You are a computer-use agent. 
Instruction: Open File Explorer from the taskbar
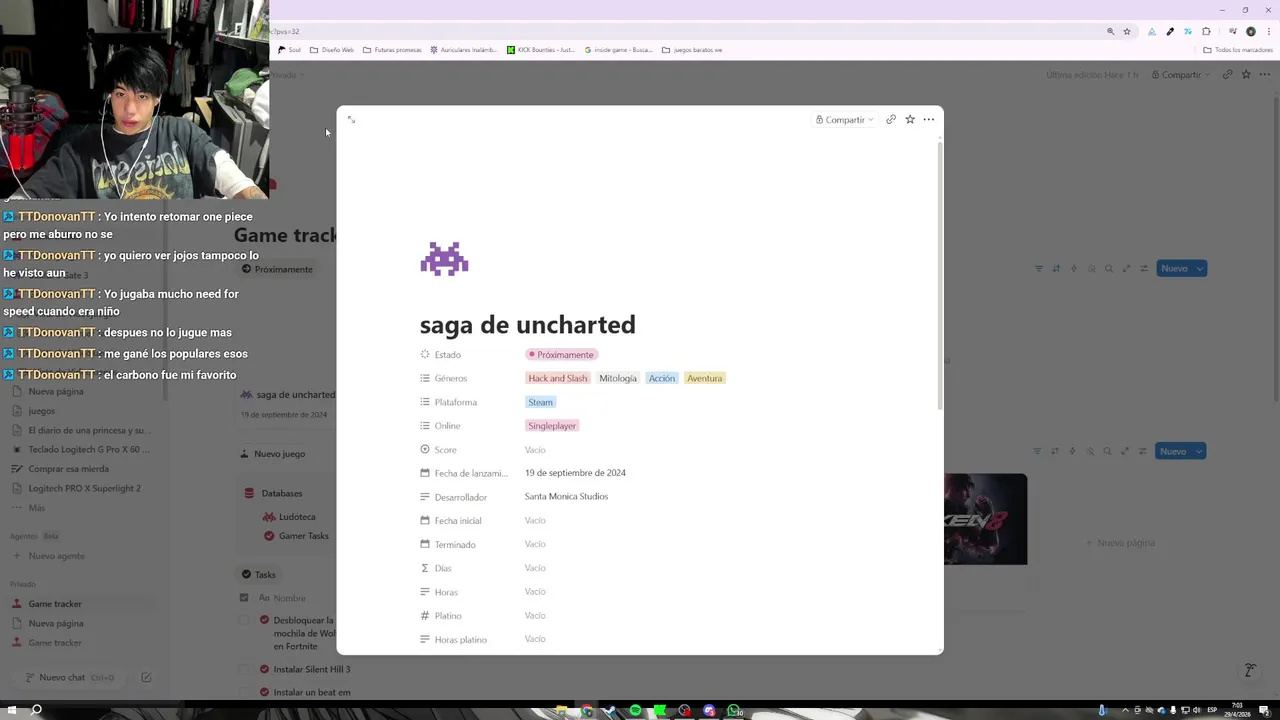562,710
